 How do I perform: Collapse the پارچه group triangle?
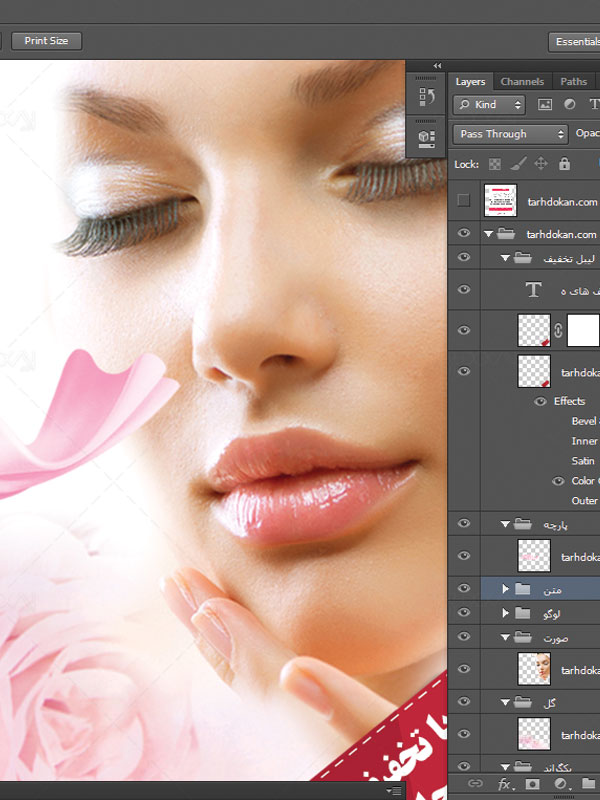505,524
